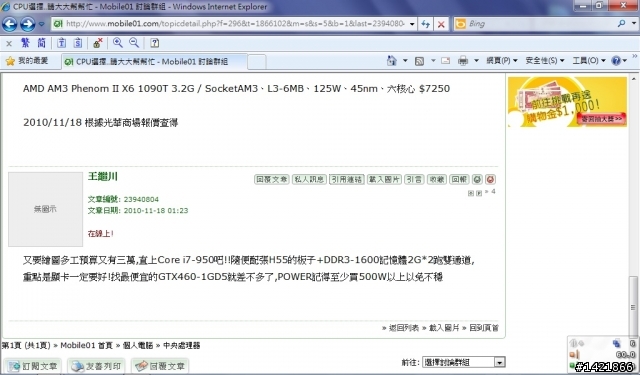640x375 pixels.
Task: Convert page to Simplified Chinese (简)
Action: [42, 43]
